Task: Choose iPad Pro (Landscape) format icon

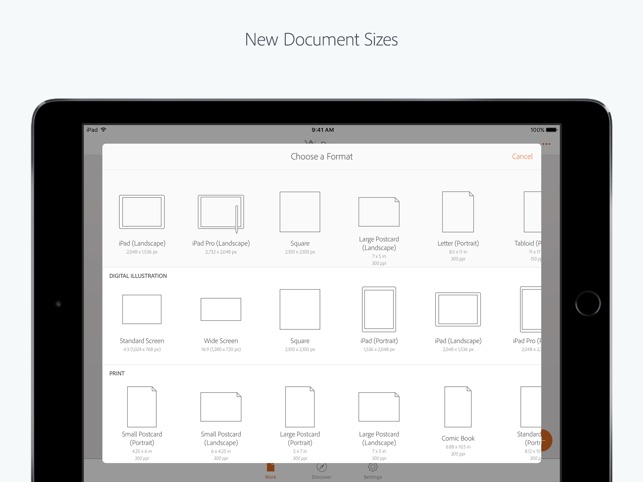Action: point(221,213)
